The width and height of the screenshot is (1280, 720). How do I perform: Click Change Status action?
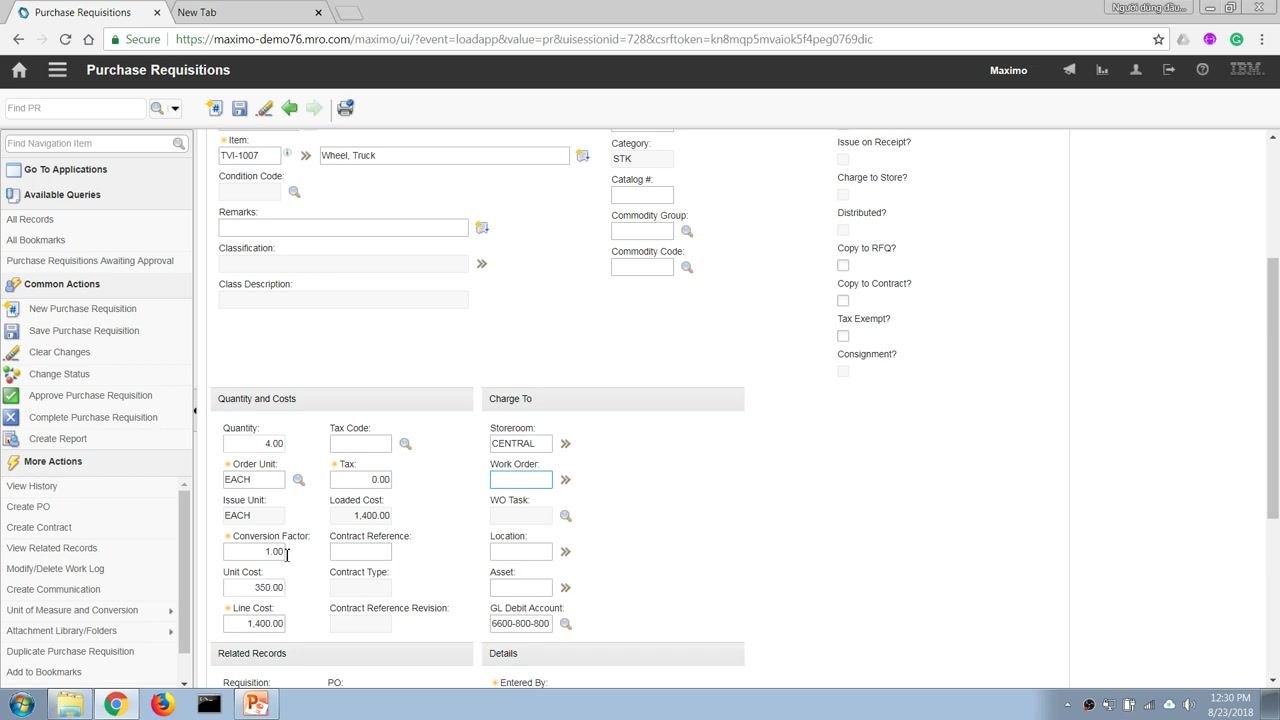[59, 374]
